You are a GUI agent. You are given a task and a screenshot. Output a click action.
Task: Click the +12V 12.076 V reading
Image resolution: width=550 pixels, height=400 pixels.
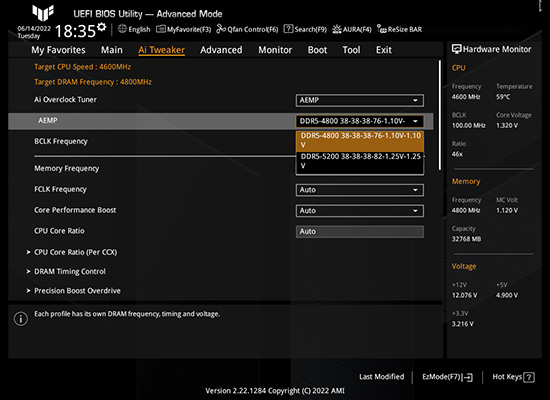click(x=464, y=295)
